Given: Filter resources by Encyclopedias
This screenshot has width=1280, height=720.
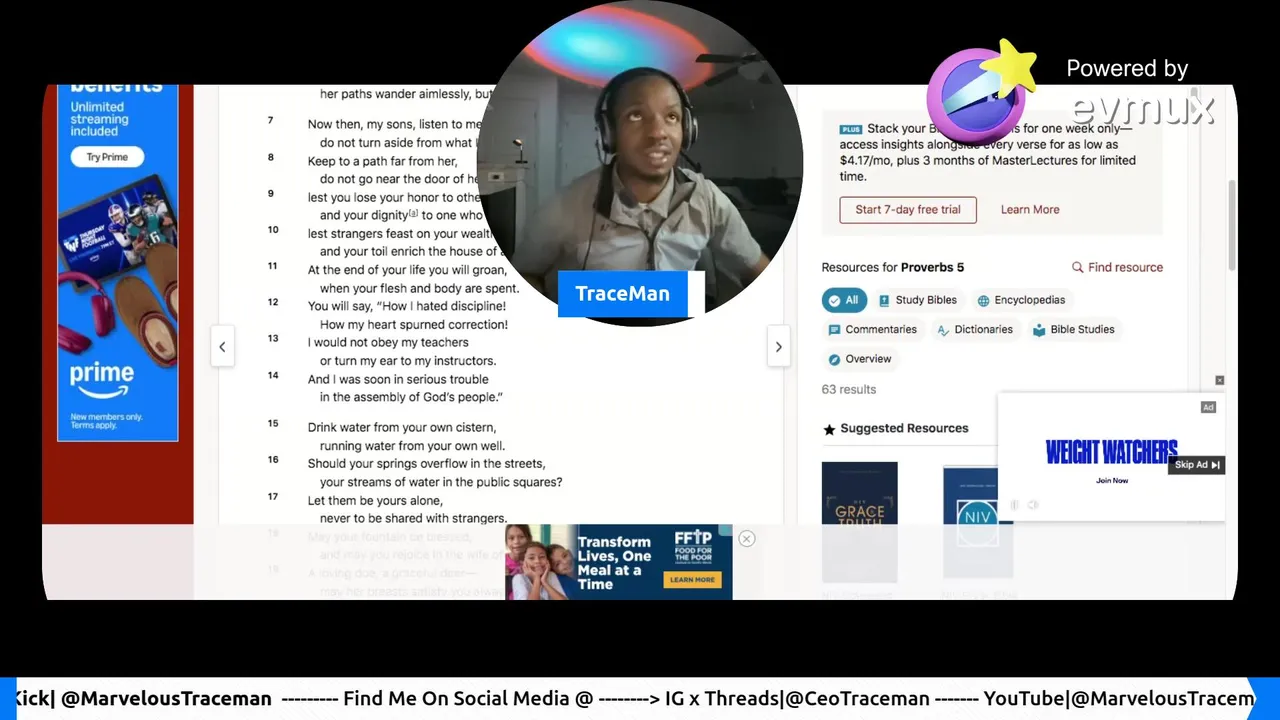Looking at the screenshot, I should [1021, 300].
